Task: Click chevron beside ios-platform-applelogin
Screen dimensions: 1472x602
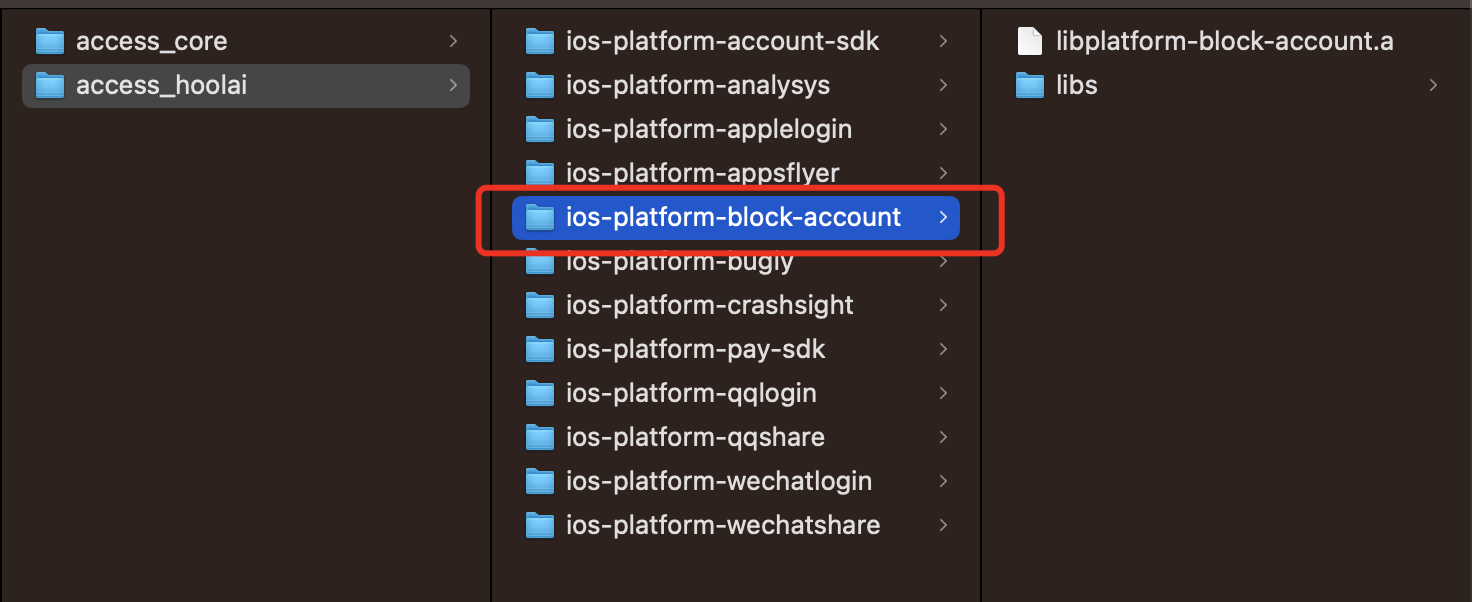Action: coord(943,129)
